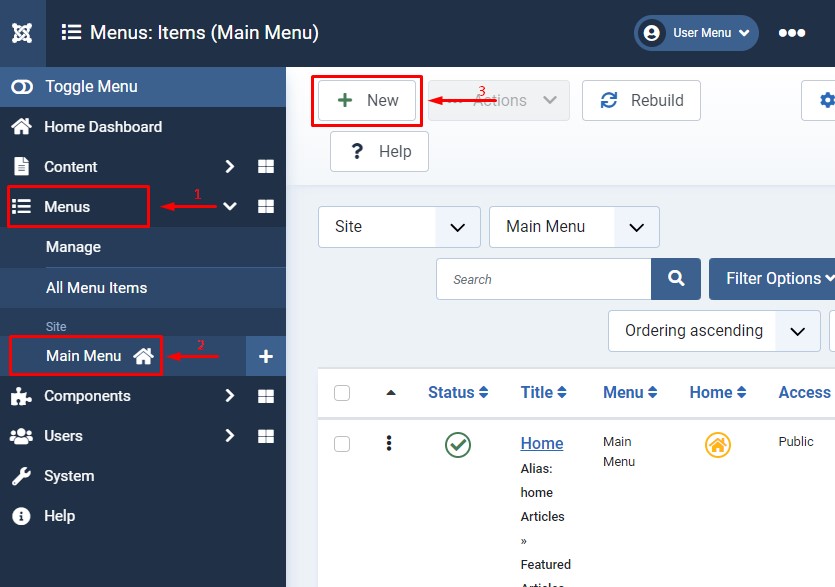Image resolution: width=835 pixels, height=587 pixels.
Task: Click the yellow Home default icon
Action: (717, 445)
